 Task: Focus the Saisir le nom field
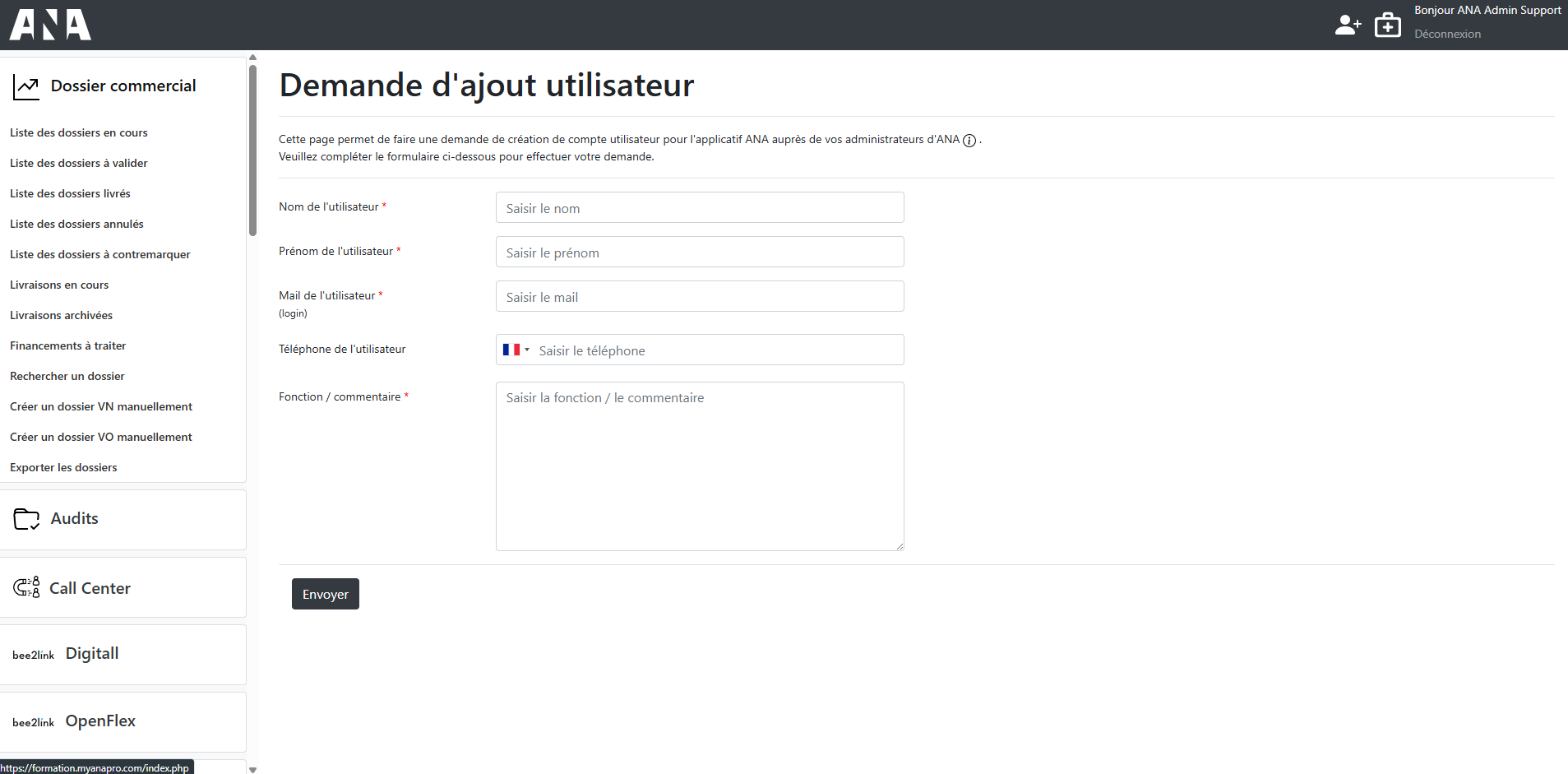click(700, 208)
